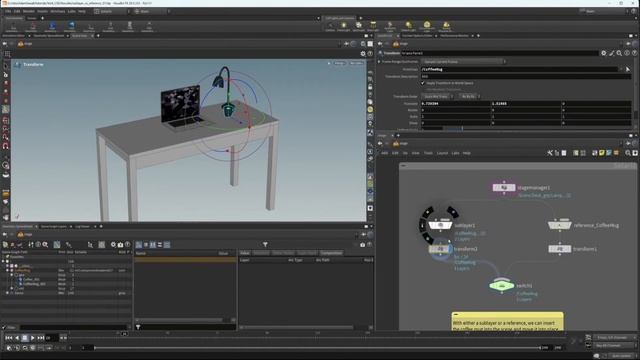Screen dimensions: 640x360
Task: Open help icon in parameter pane header
Action: coord(634,53)
